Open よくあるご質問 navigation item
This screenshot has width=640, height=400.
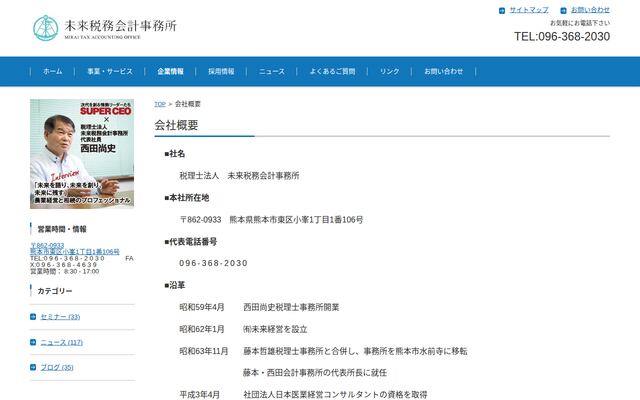pos(332,71)
